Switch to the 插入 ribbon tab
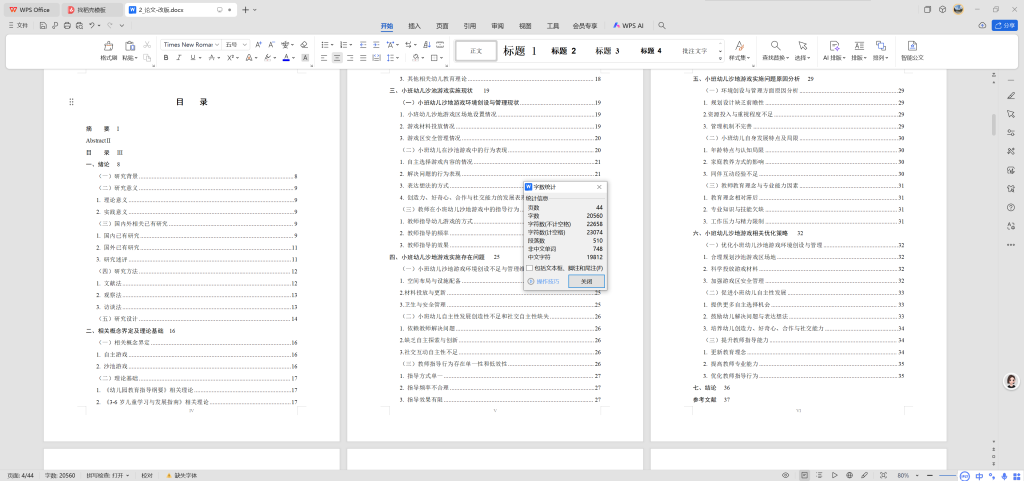 tap(414, 24)
